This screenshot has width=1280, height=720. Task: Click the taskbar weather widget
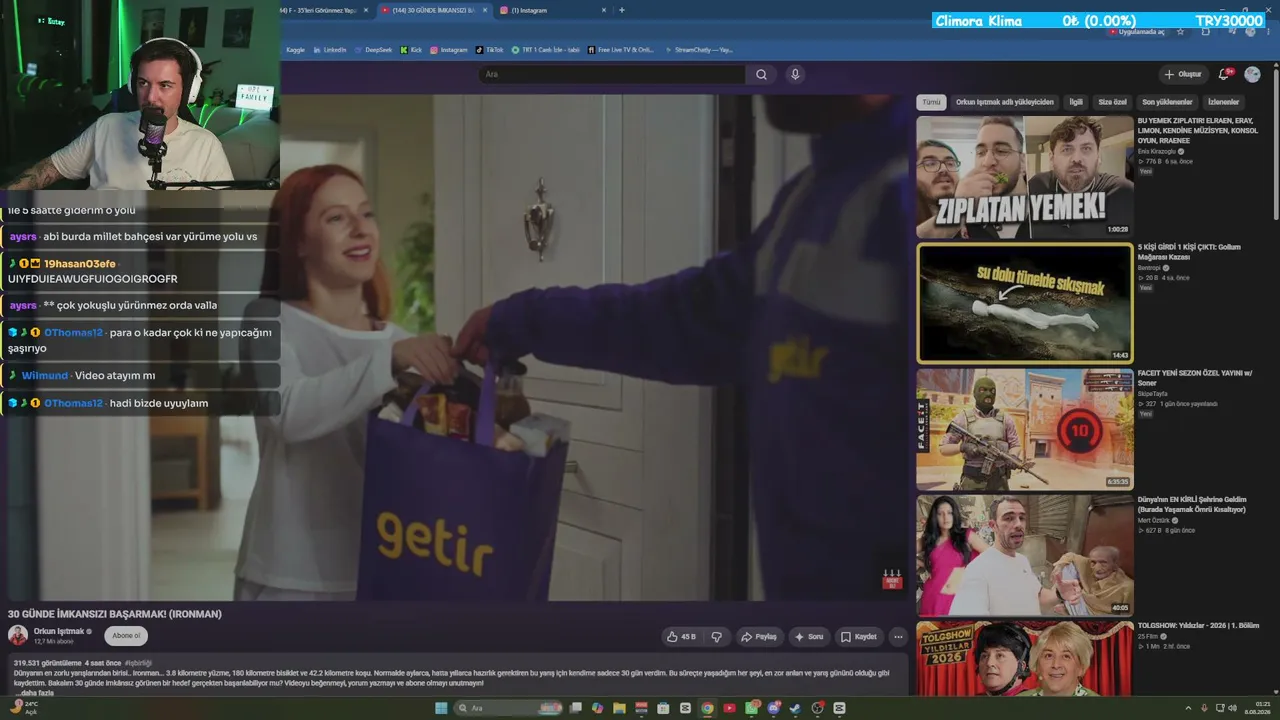(23, 708)
